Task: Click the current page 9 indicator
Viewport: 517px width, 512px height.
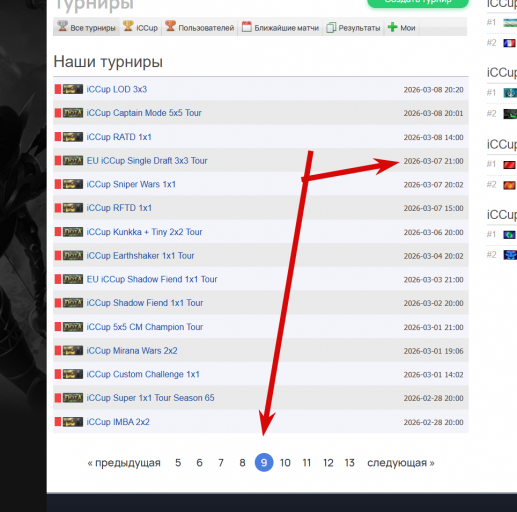Action: click(x=264, y=463)
